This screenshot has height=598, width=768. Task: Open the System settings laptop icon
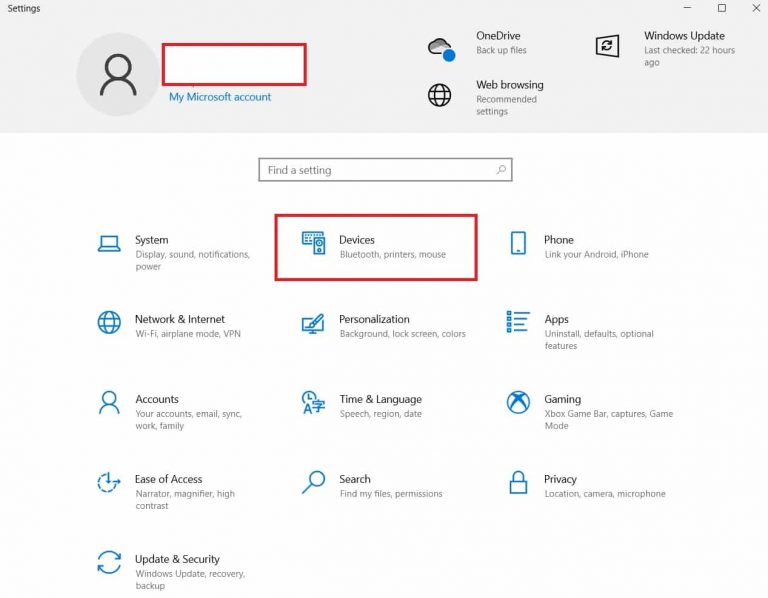point(109,244)
